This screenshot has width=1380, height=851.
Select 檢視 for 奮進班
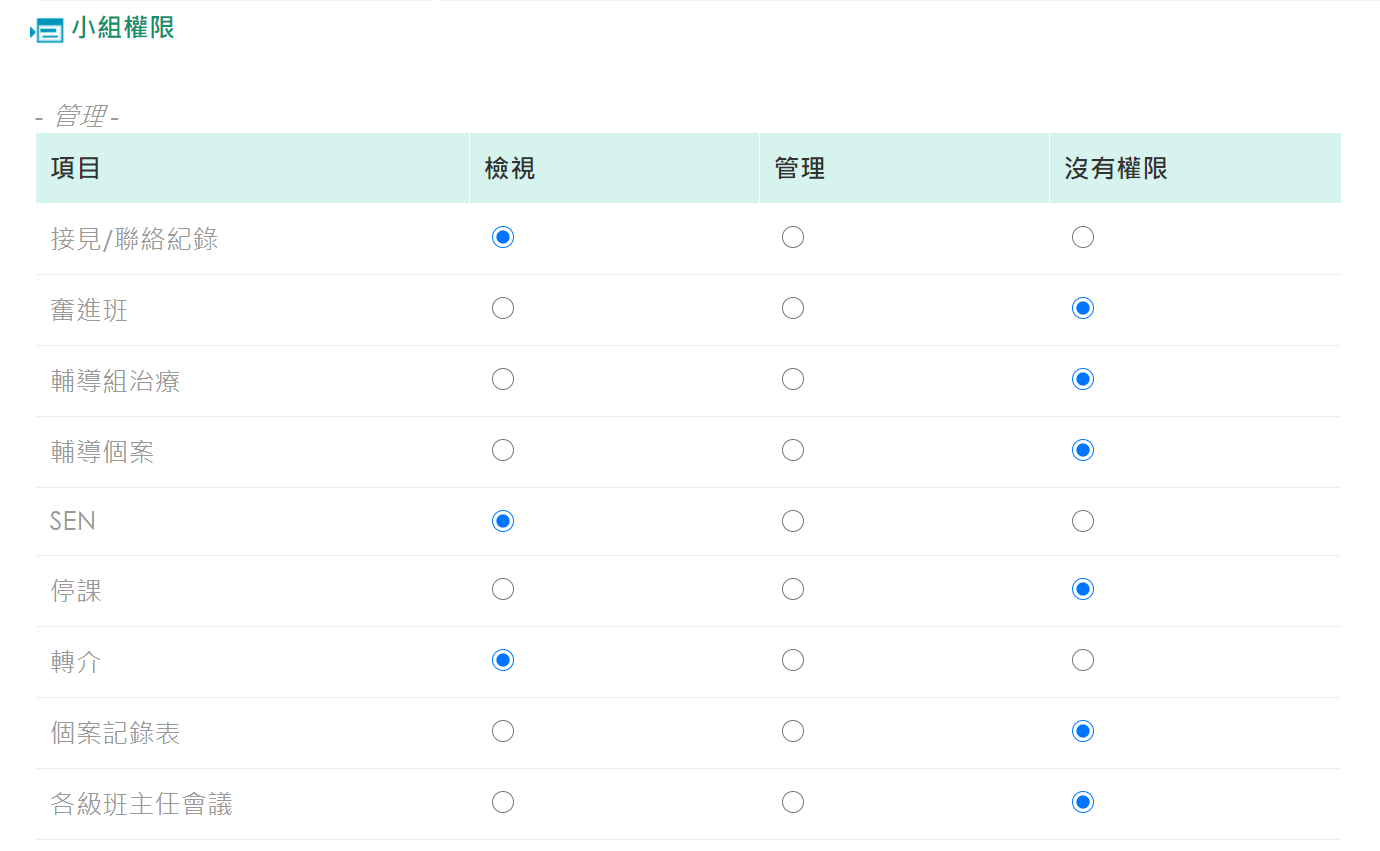(x=503, y=308)
